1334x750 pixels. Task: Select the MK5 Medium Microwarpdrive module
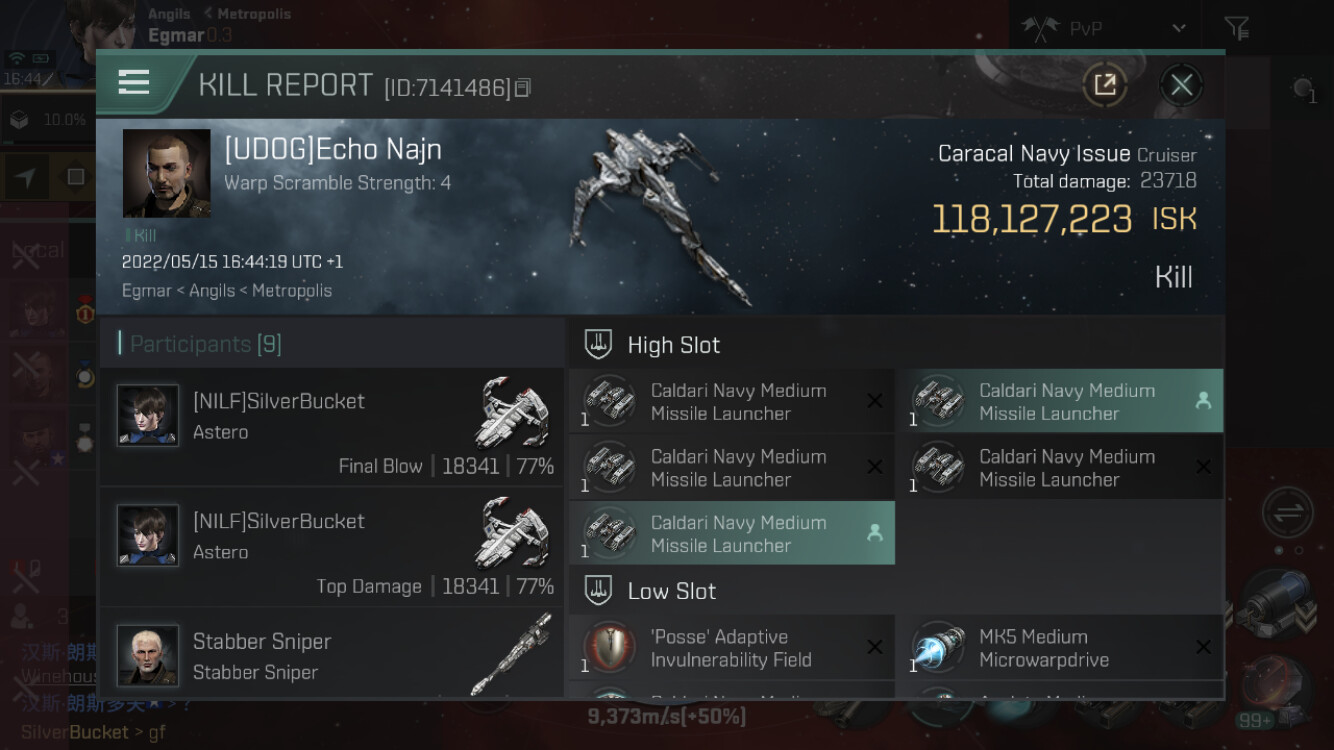pos(1065,648)
